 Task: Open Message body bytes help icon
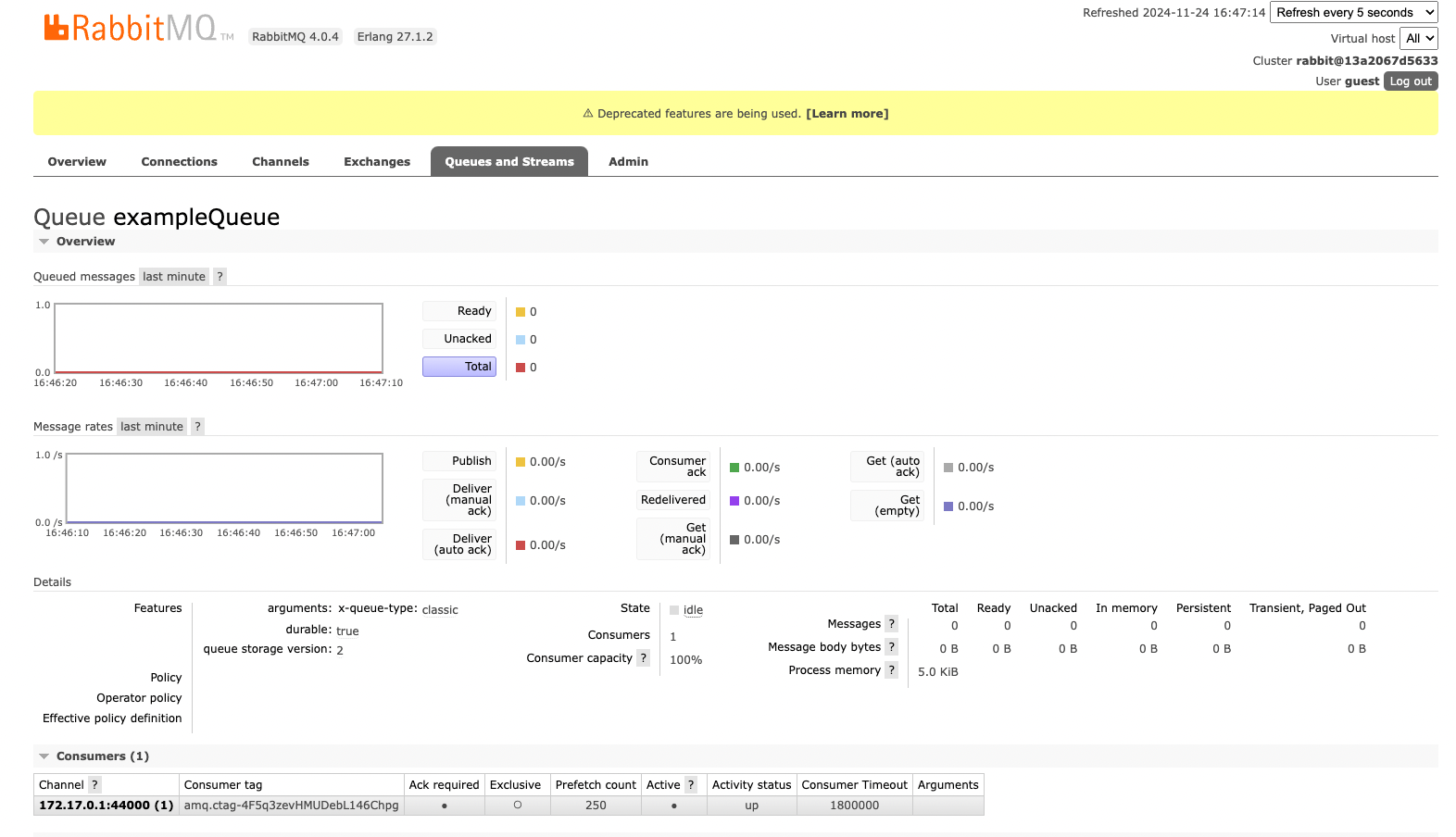click(892, 647)
